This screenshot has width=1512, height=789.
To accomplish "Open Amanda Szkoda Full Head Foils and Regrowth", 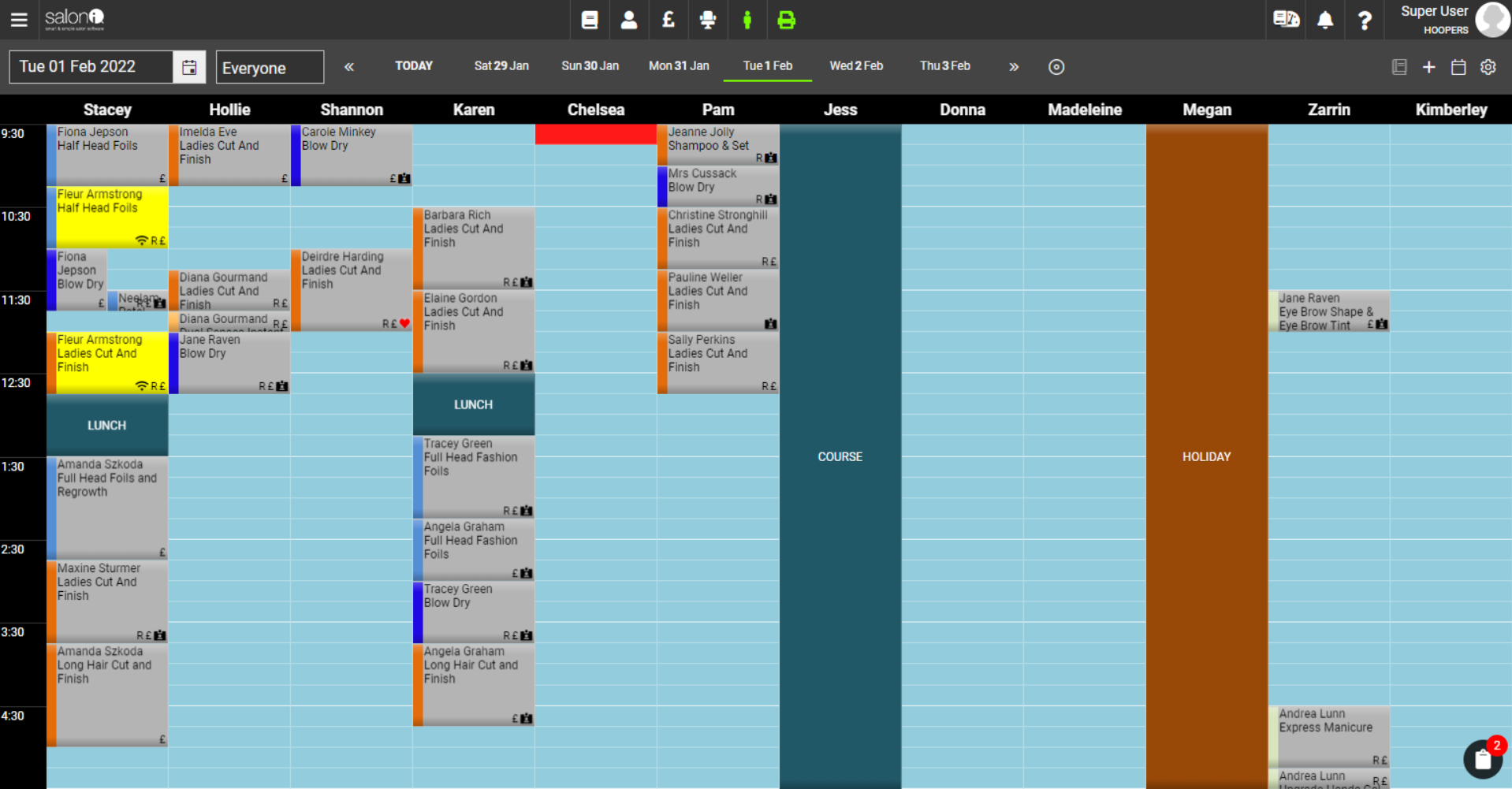I will (x=107, y=508).
